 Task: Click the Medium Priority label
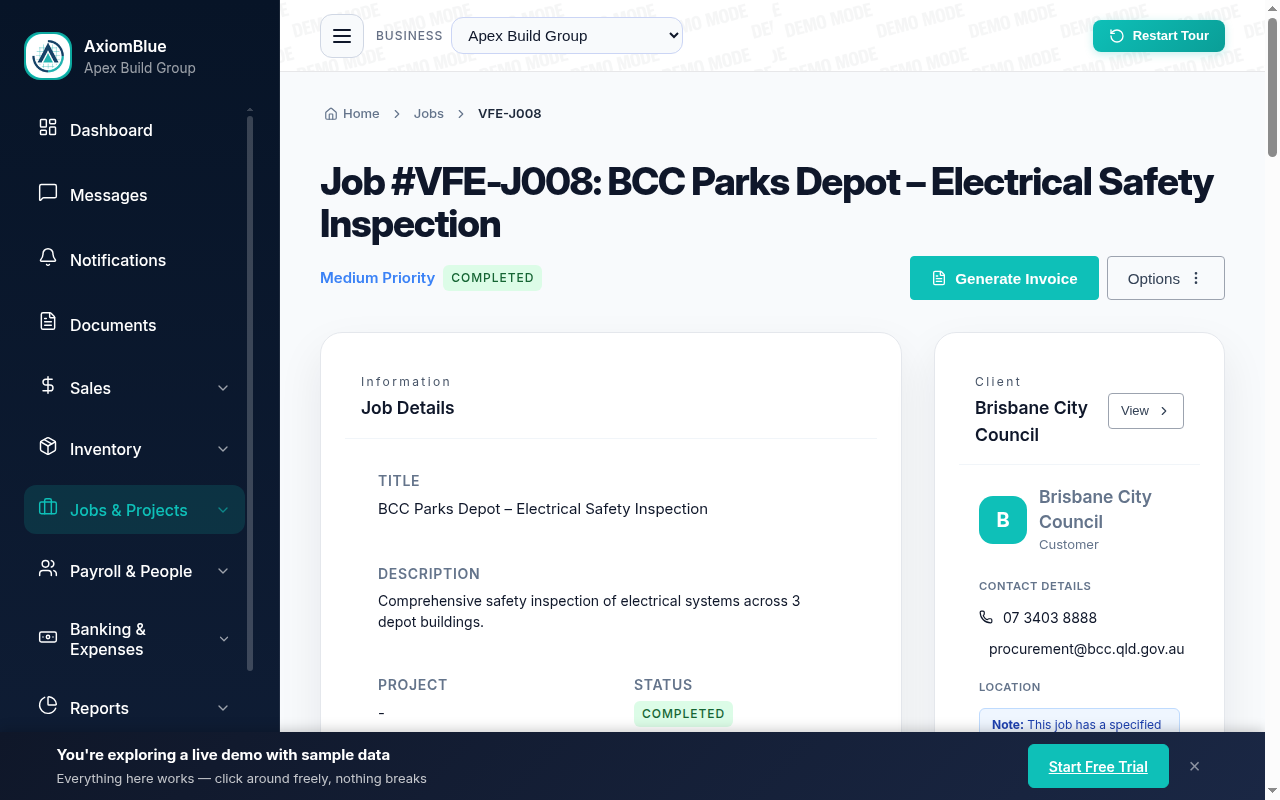click(x=377, y=278)
